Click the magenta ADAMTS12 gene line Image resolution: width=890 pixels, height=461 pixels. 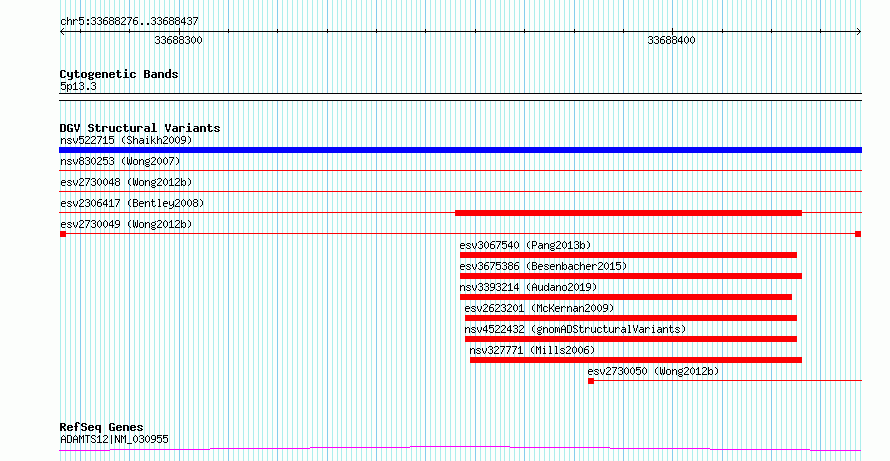pos(460,449)
